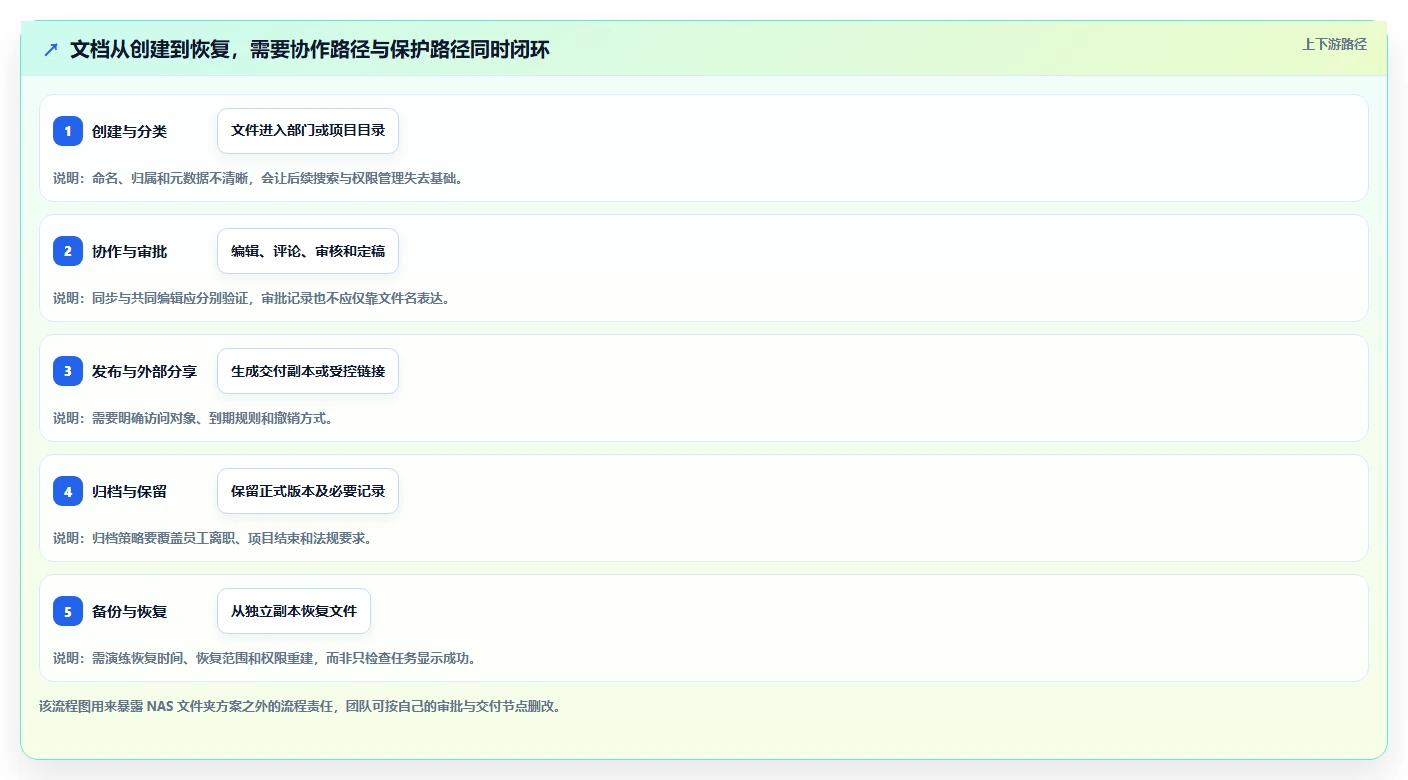This screenshot has height=780, width=1408.
Task: Click the step 1 number badge
Action: coord(68,131)
